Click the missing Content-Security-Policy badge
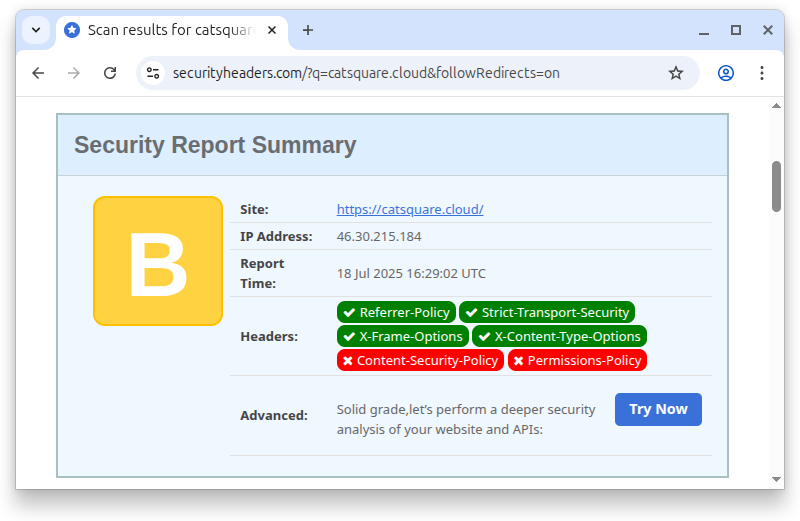Image resolution: width=800 pixels, height=521 pixels. tap(419, 360)
